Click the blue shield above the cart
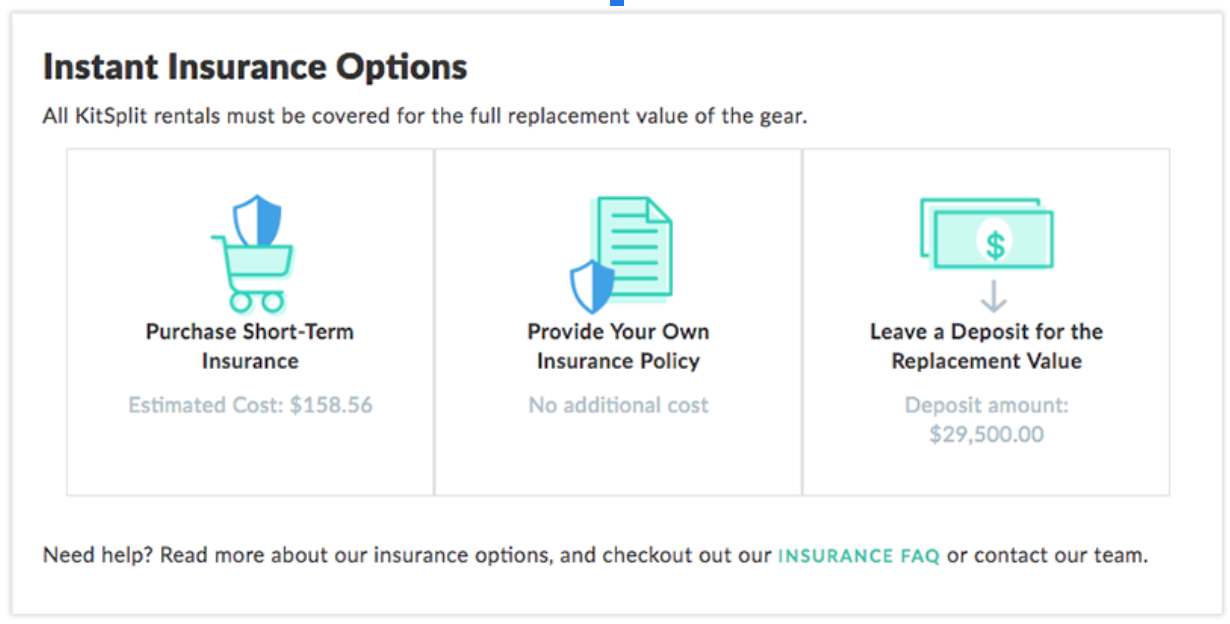 click(x=257, y=220)
